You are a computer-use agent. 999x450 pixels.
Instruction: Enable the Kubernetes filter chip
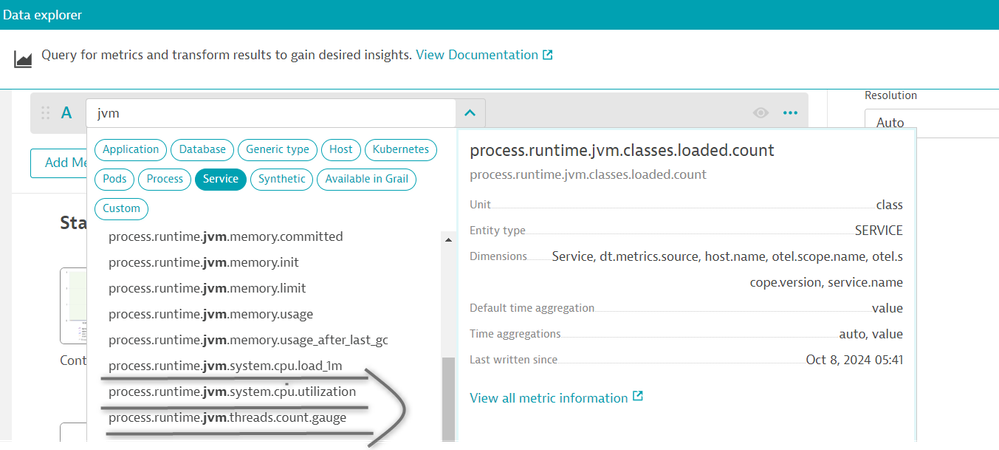click(400, 149)
